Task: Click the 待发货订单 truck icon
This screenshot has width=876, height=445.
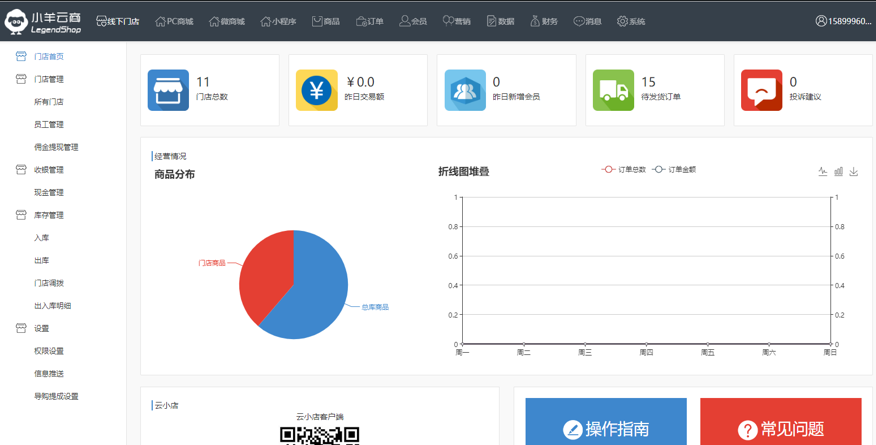Action: point(613,90)
